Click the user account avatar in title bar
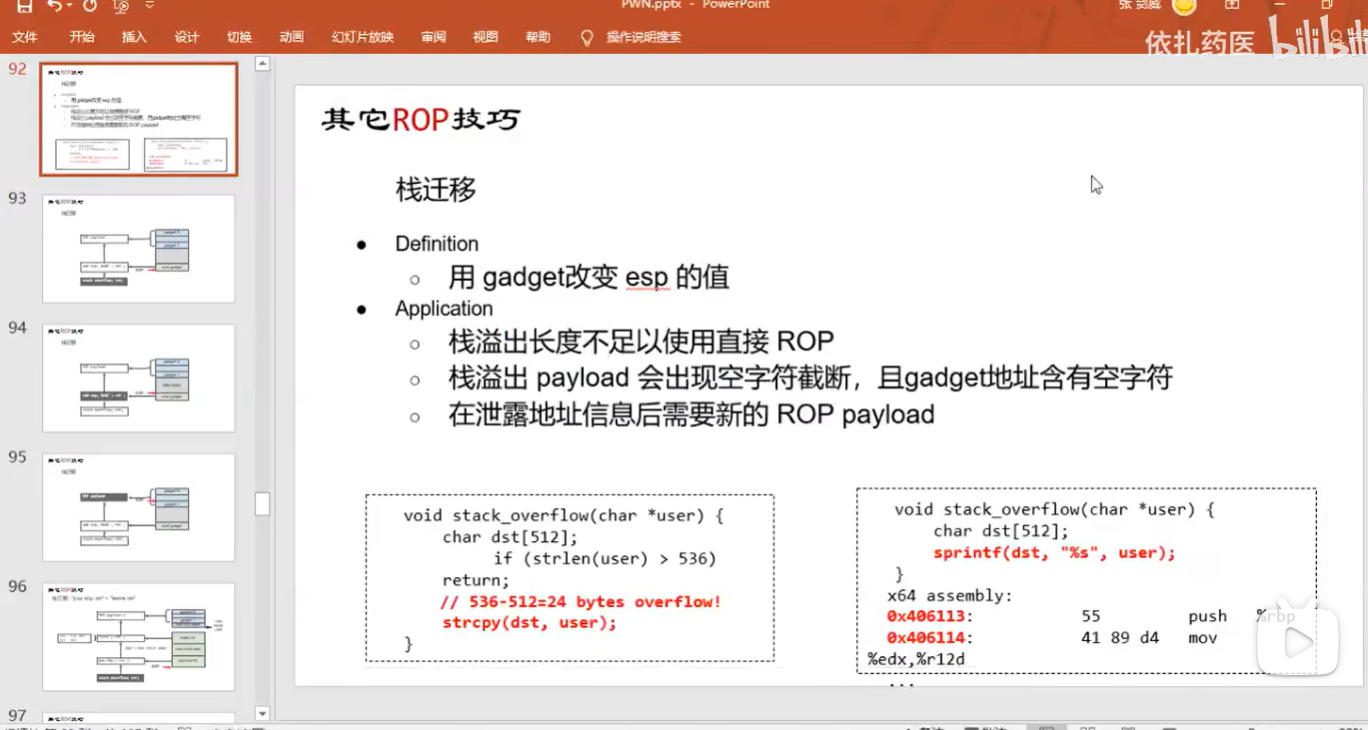Image resolution: width=1368 pixels, height=730 pixels. 1184,6
